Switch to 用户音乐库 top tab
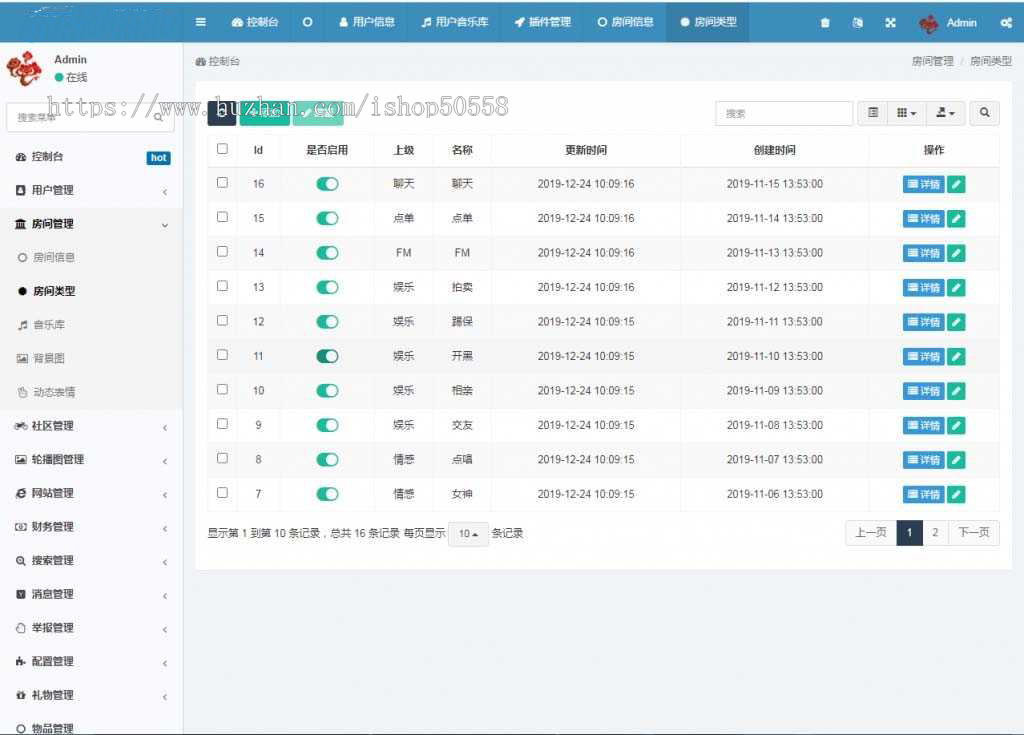 [455, 22]
